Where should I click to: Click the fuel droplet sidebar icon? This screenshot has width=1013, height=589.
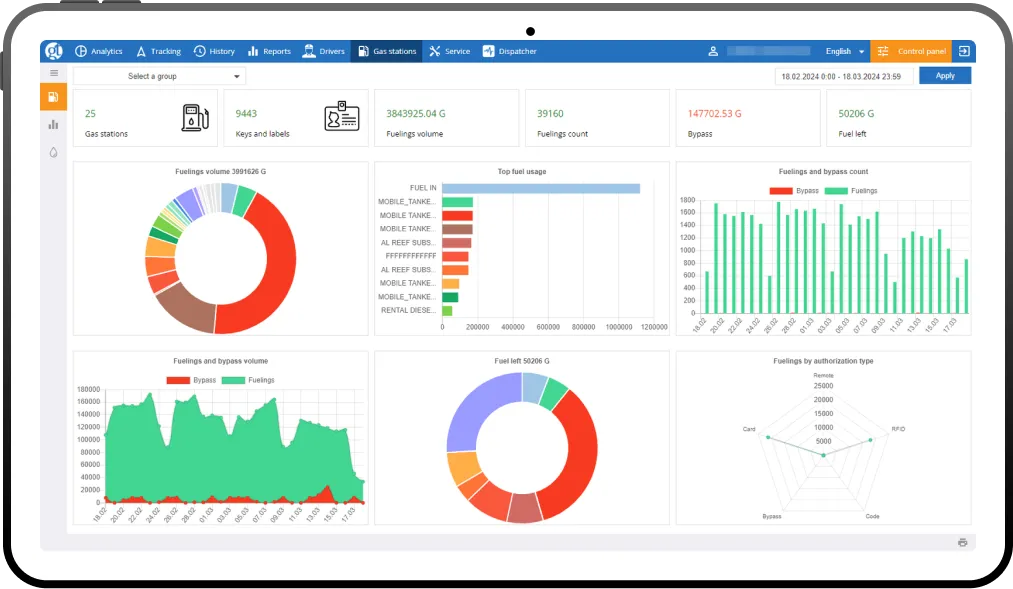[53, 152]
